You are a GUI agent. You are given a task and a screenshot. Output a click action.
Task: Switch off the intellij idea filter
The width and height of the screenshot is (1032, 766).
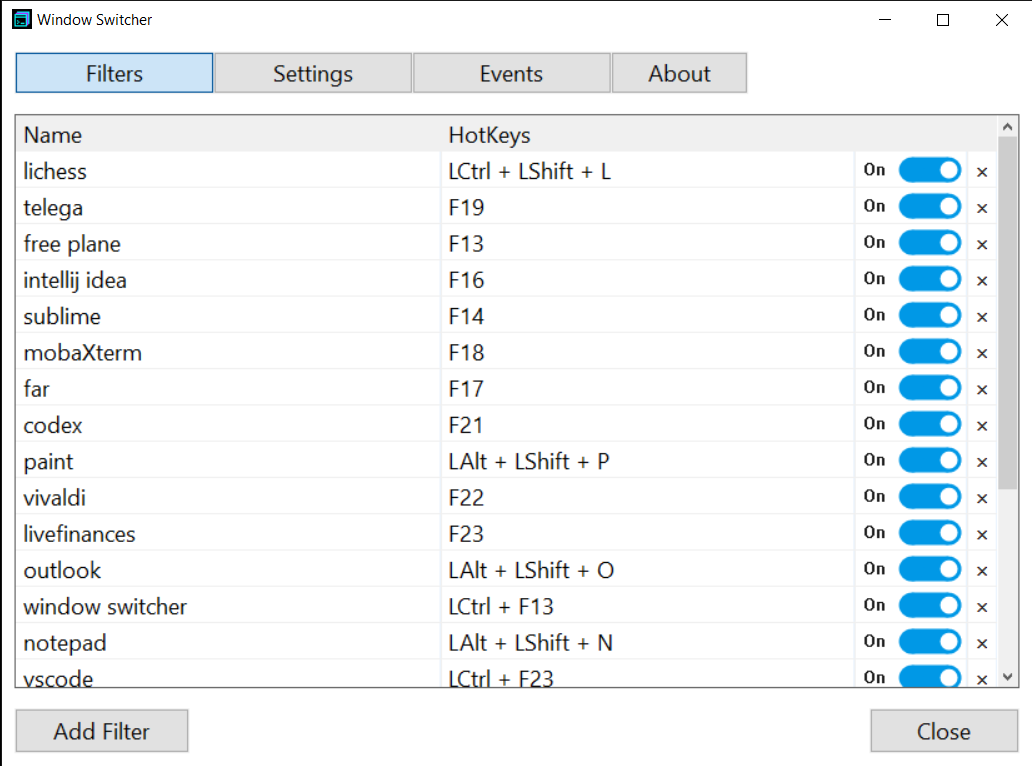[929, 279]
